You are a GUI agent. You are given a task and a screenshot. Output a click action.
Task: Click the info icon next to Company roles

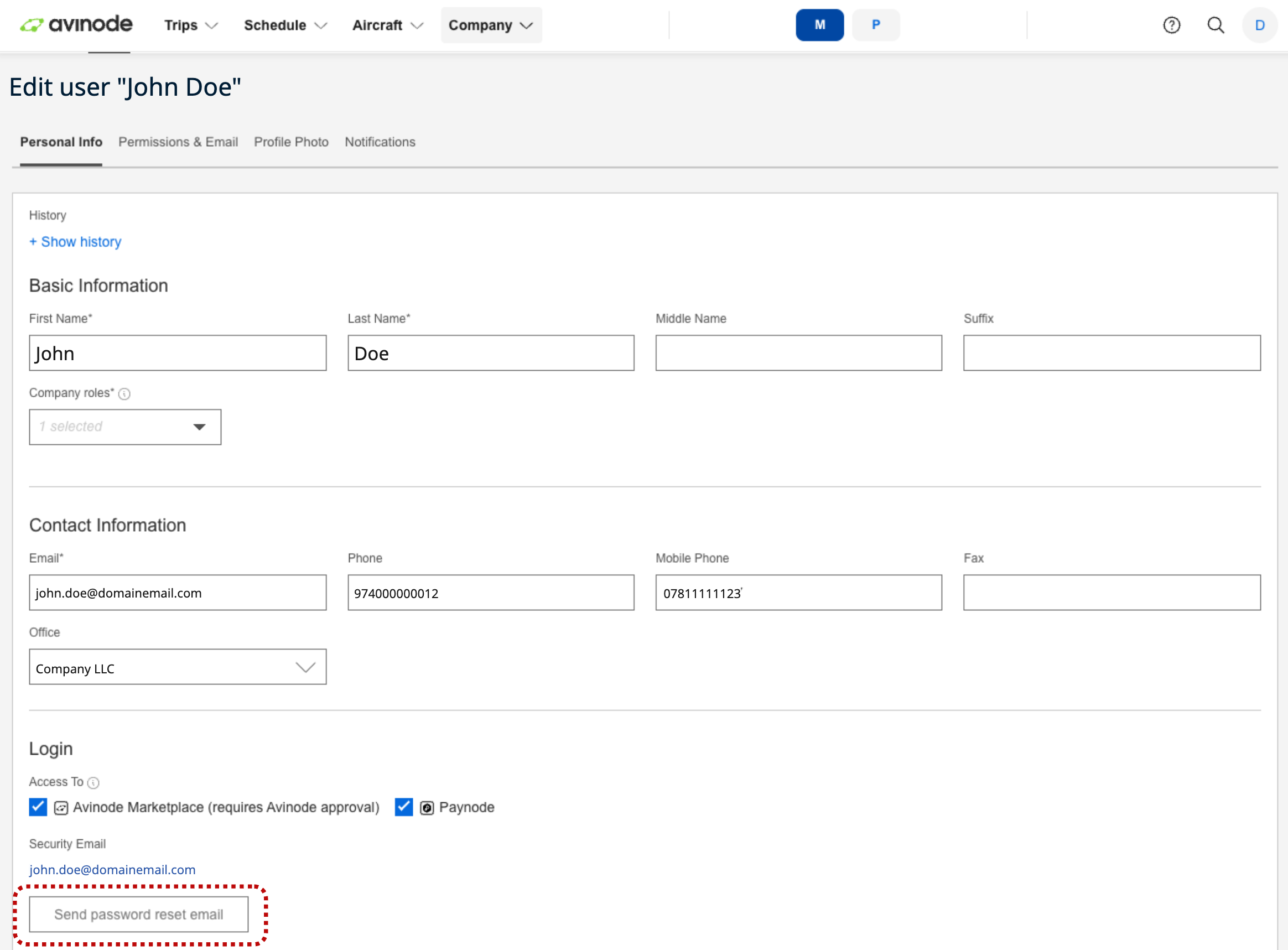click(x=124, y=394)
